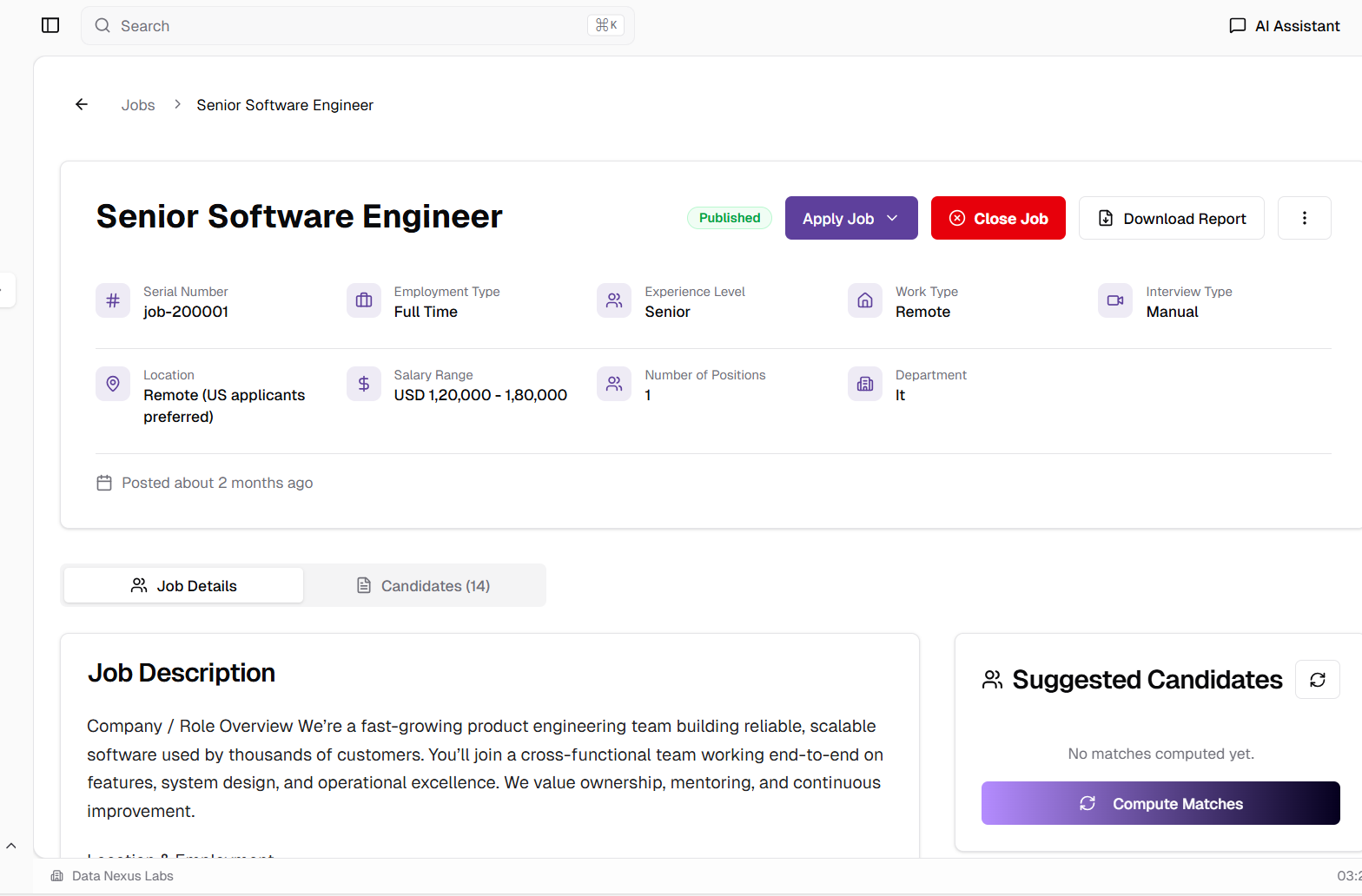The height and width of the screenshot is (896, 1362).
Task: Click the Serial Number hash icon
Action: point(113,300)
